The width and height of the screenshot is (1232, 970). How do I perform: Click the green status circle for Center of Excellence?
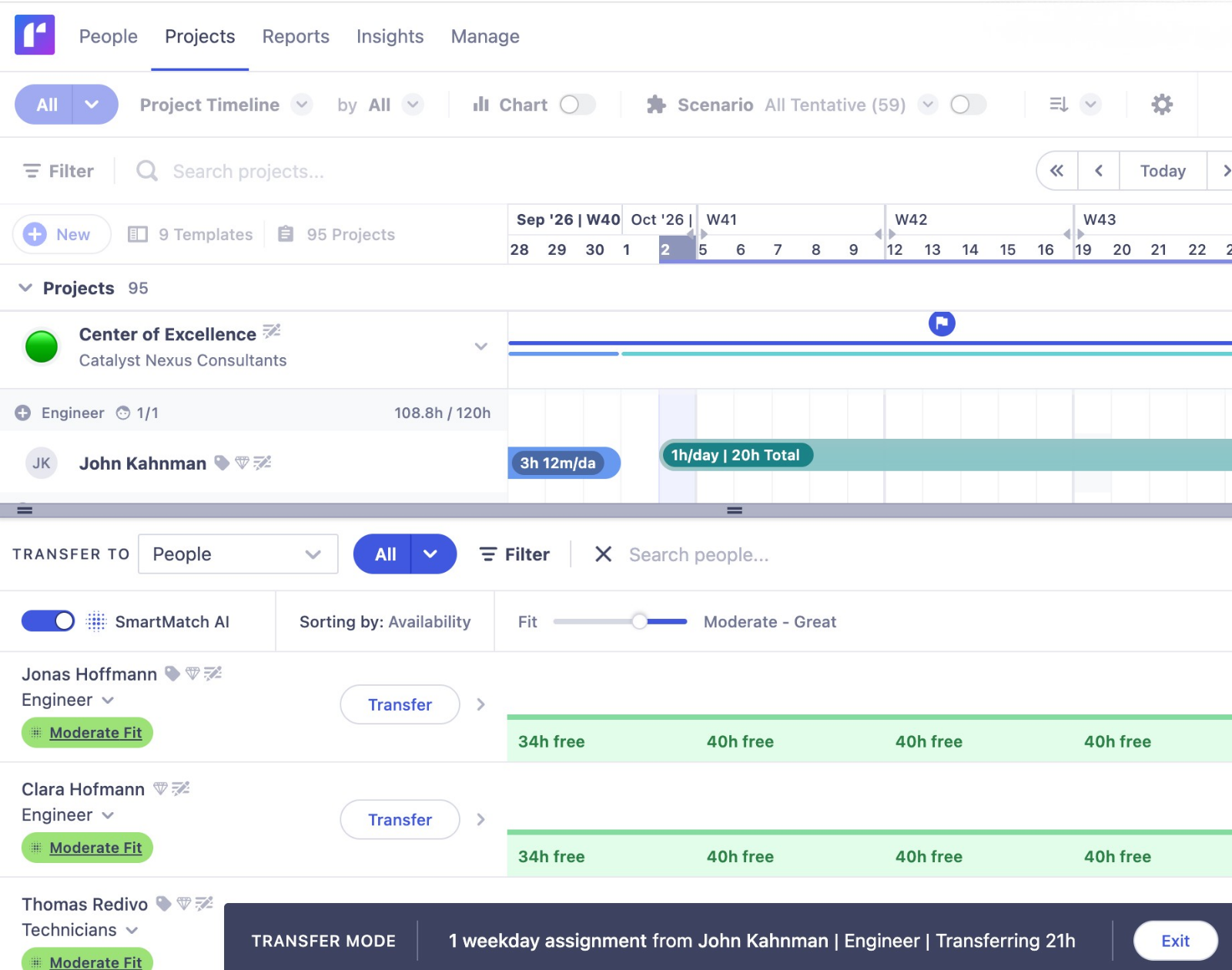(42, 346)
